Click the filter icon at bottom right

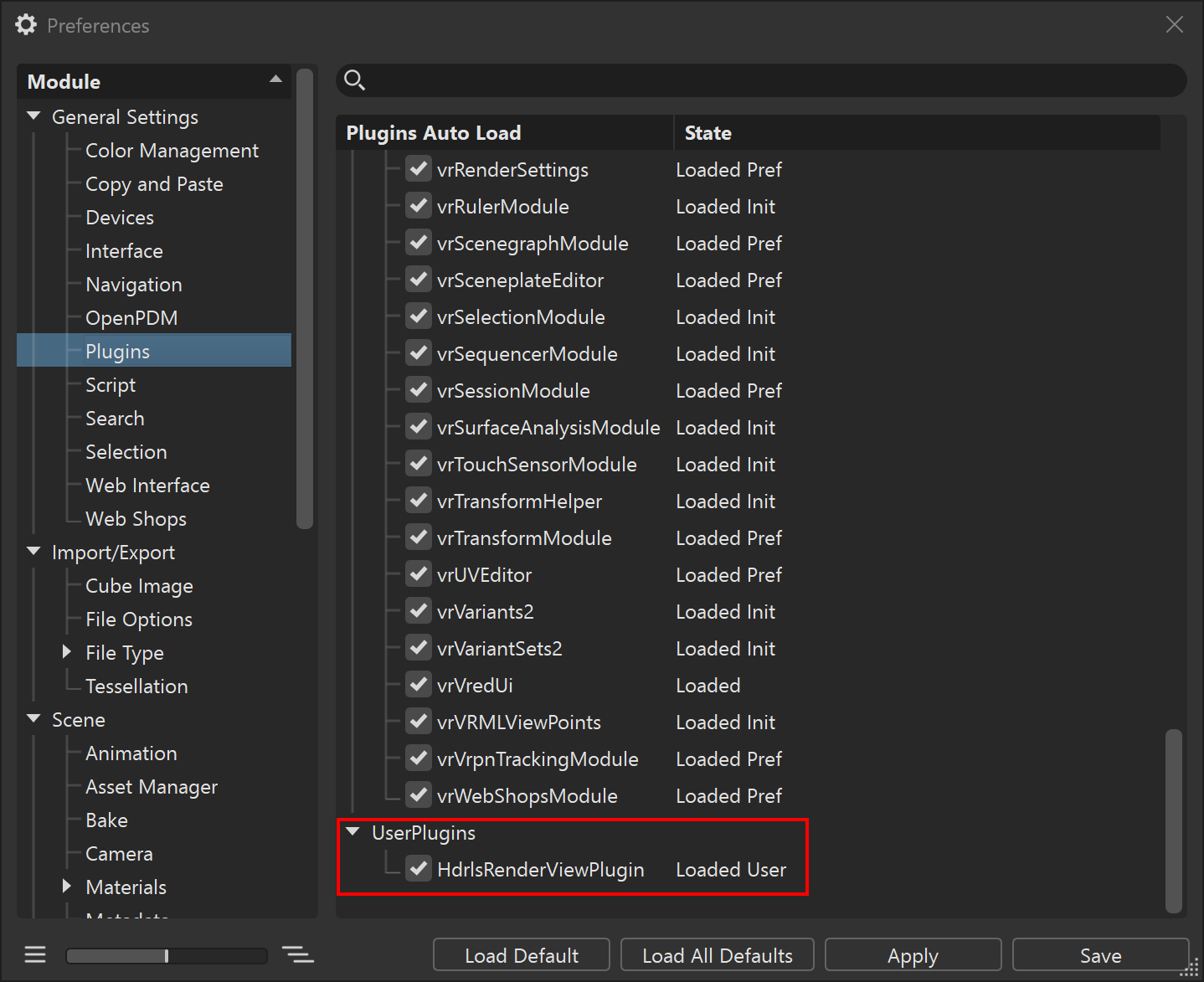[298, 954]
